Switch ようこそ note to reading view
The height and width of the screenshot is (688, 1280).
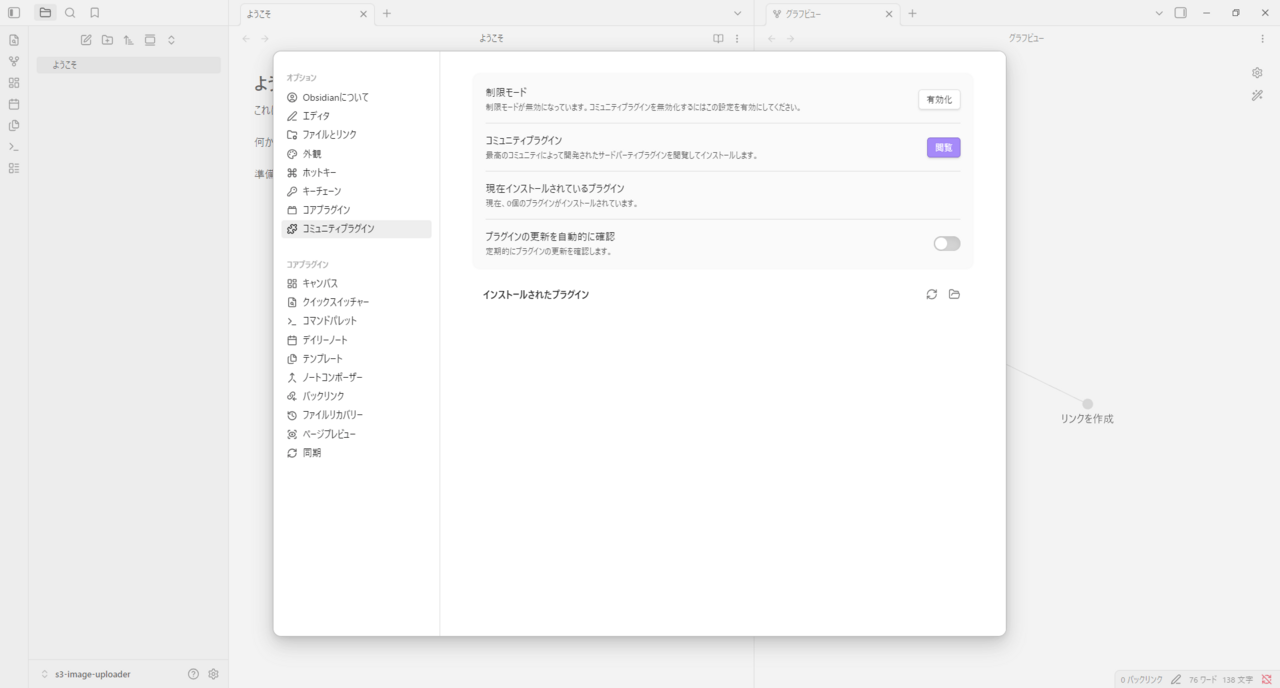click(x=718, y=39)
